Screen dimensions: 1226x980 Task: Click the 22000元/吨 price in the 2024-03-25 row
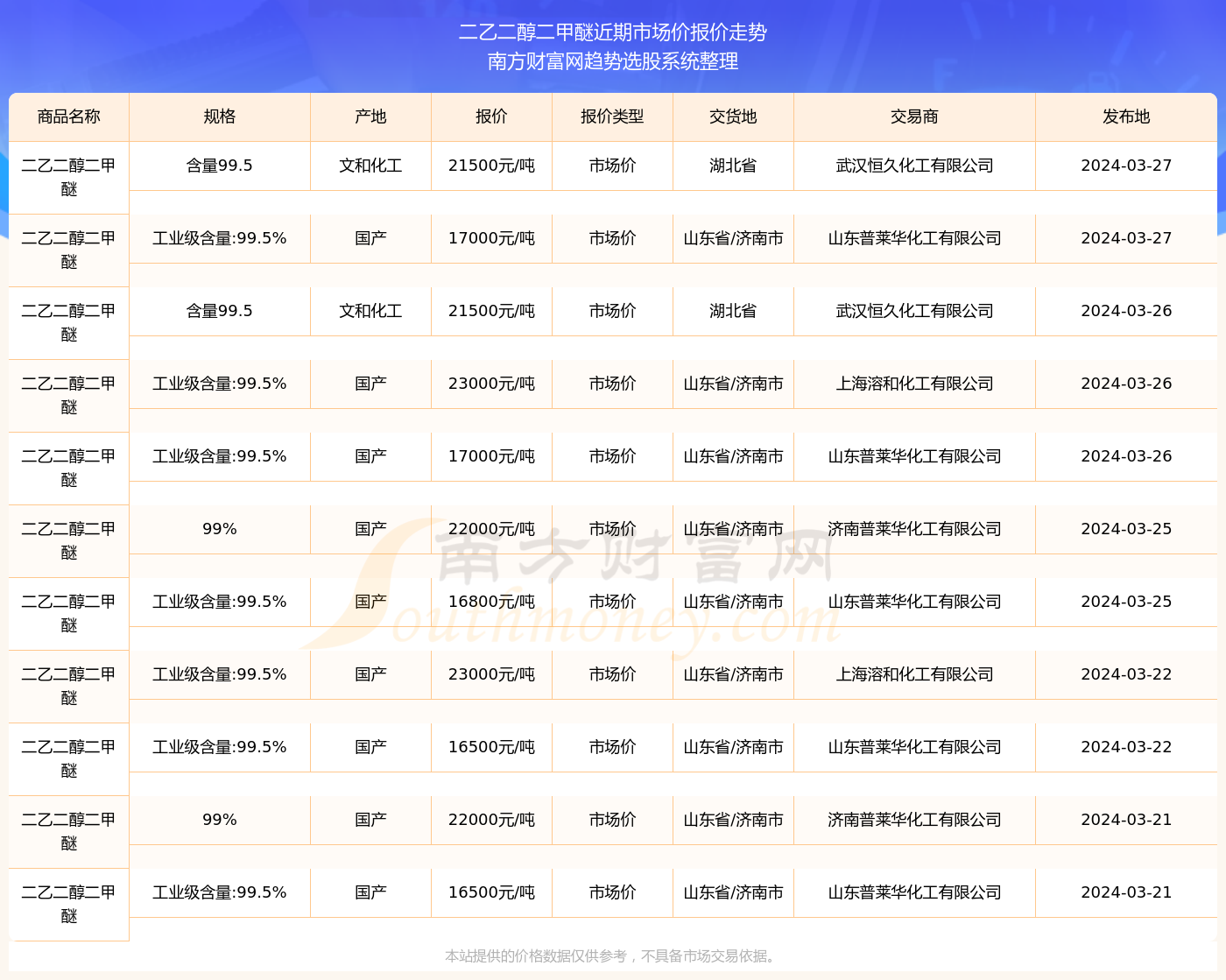coord(491,529)
